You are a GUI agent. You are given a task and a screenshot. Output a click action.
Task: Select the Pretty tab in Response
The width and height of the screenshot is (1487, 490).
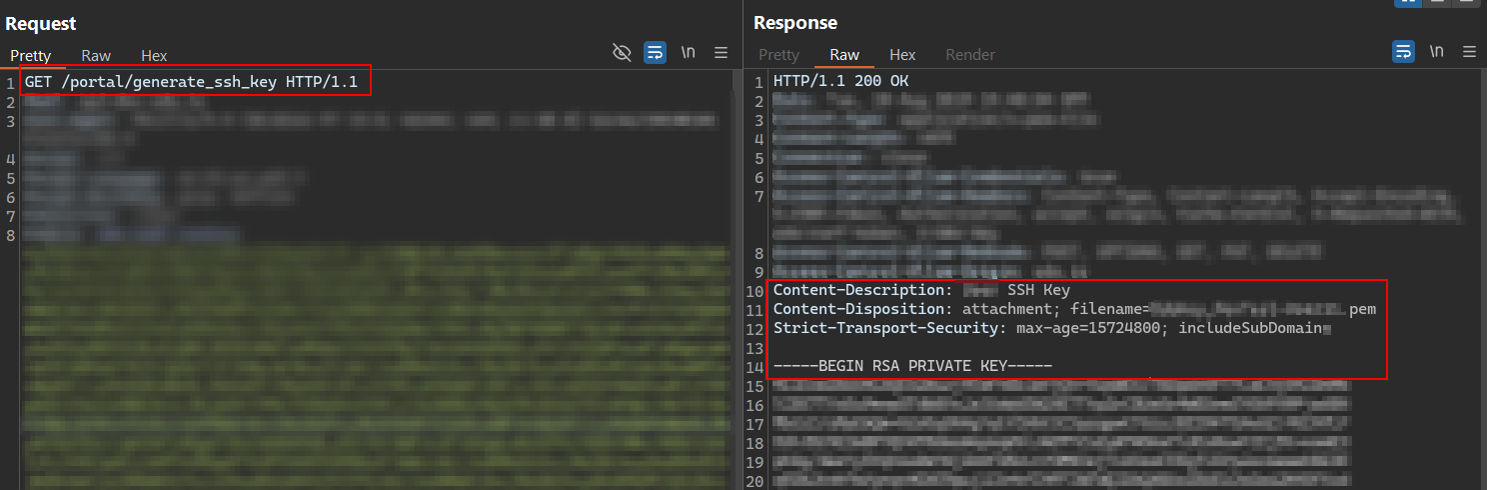pyautogui.click(x=779, y=56)
